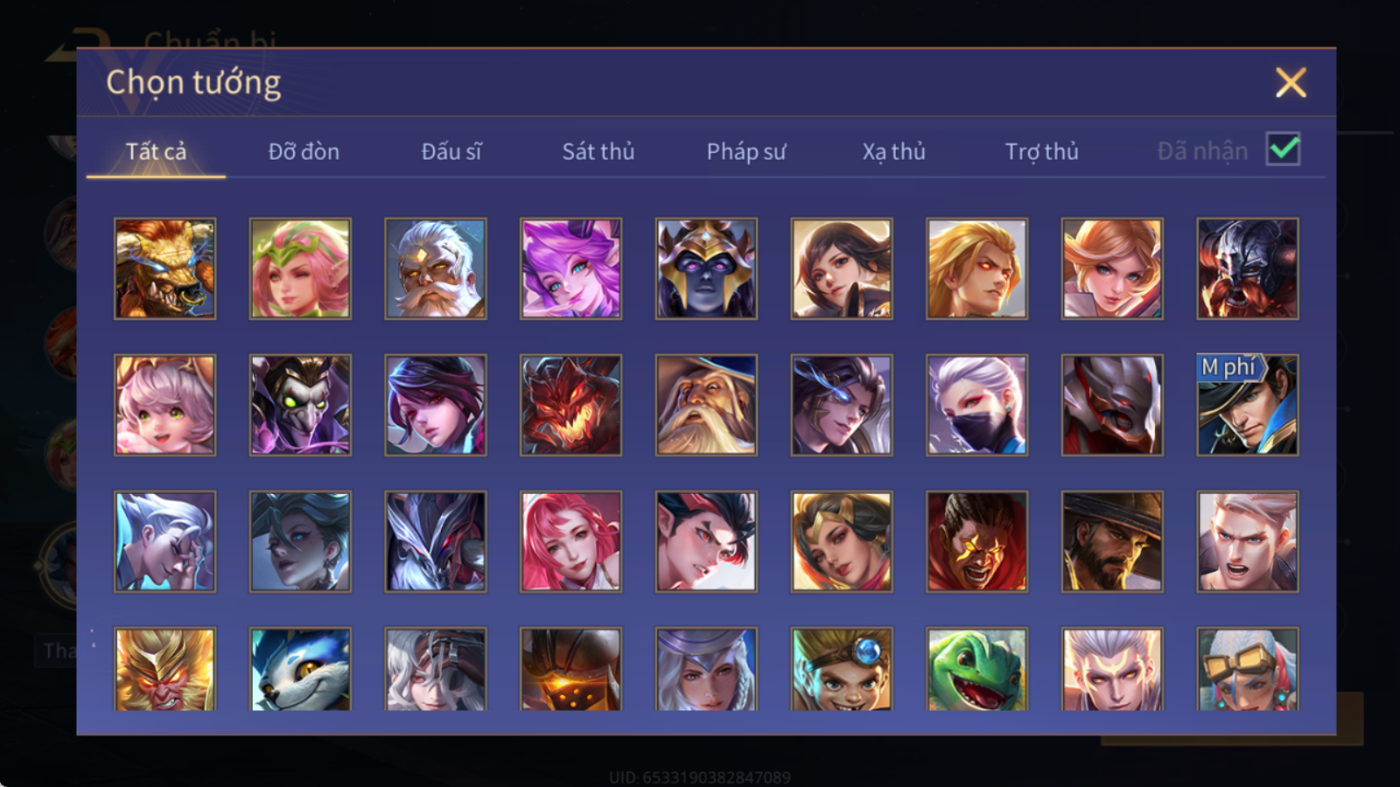Choose the green chameleon hero portrait
This screenshot has width=1400, height=787.
click(977, 669)
